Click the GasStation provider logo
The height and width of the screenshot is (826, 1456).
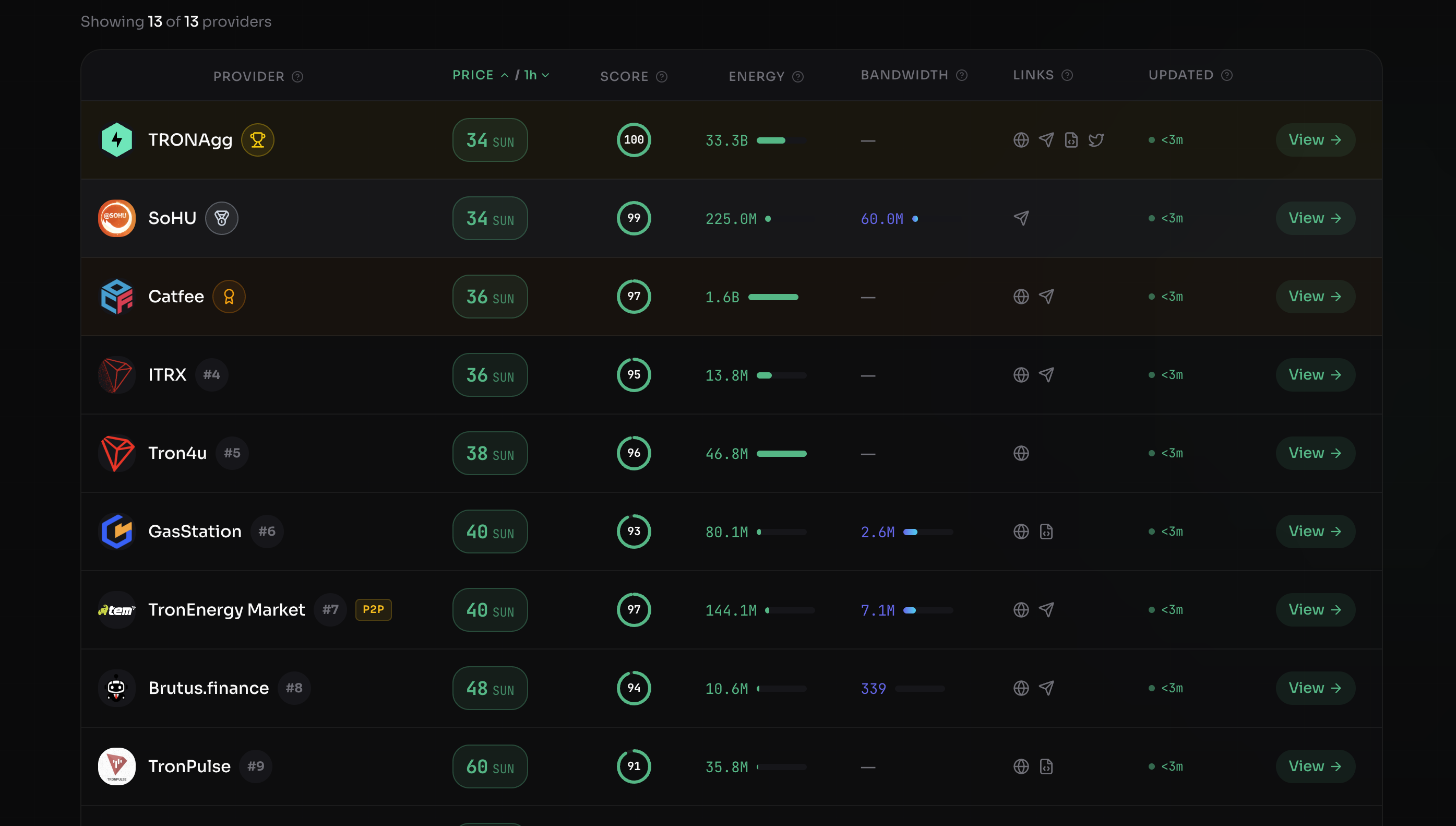(x=117, y=531)
